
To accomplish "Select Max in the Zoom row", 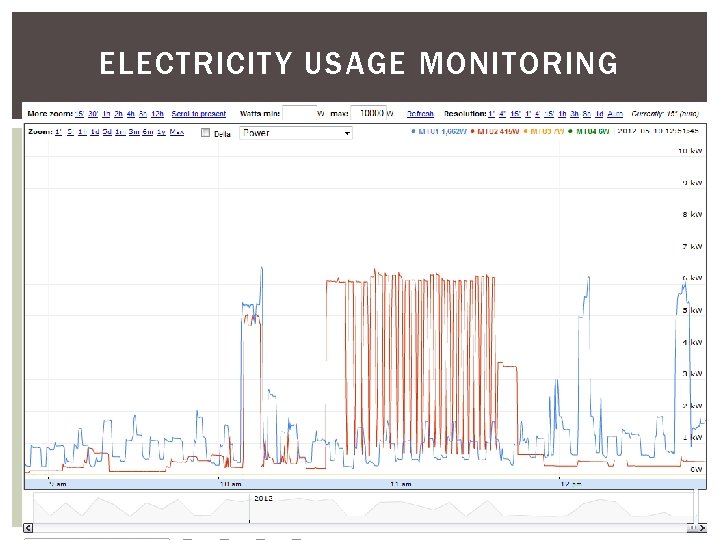I will pyautogui.click(x=177, y=132).
